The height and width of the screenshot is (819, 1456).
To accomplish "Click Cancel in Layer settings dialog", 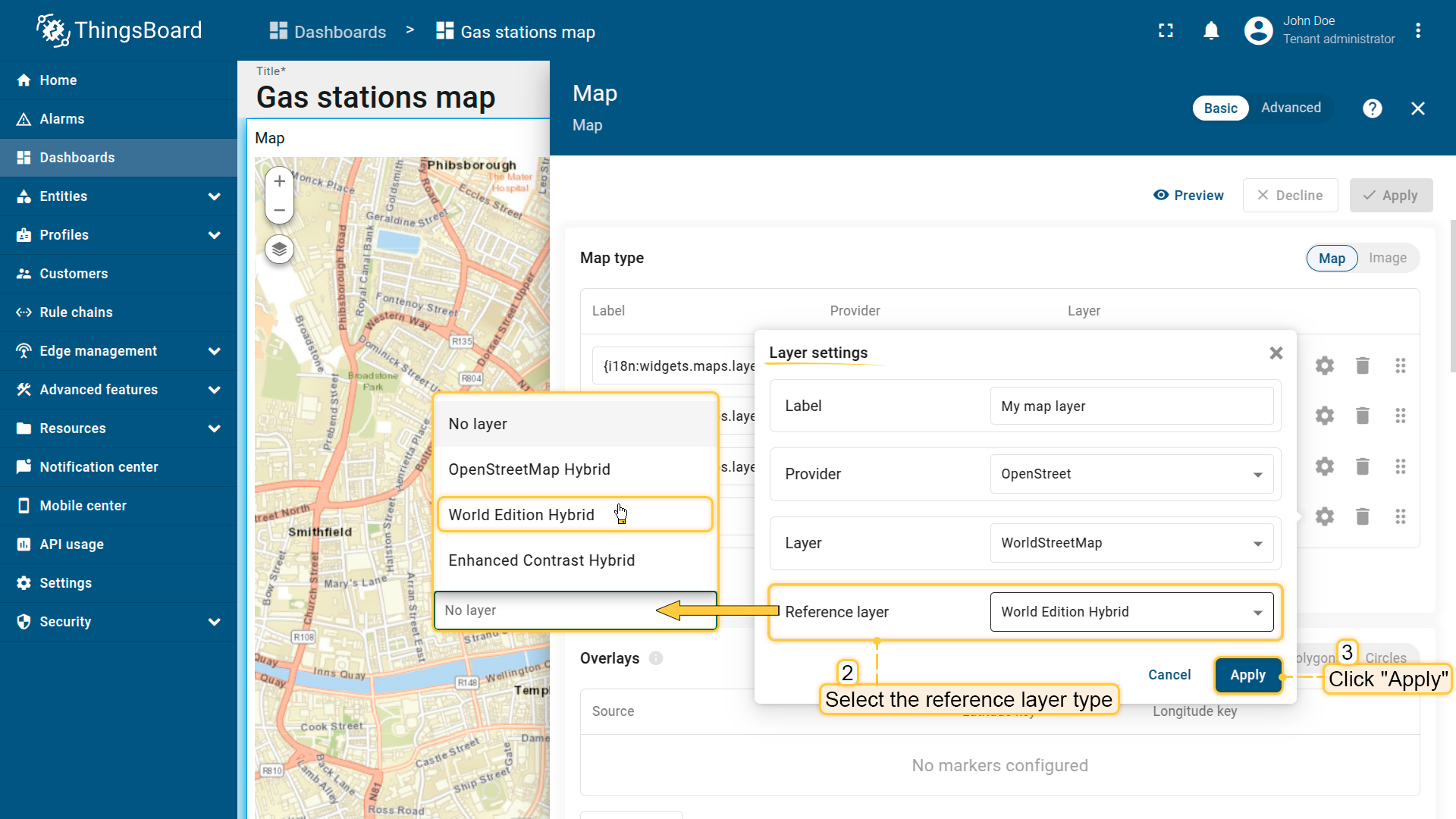I will (1169, 675).
